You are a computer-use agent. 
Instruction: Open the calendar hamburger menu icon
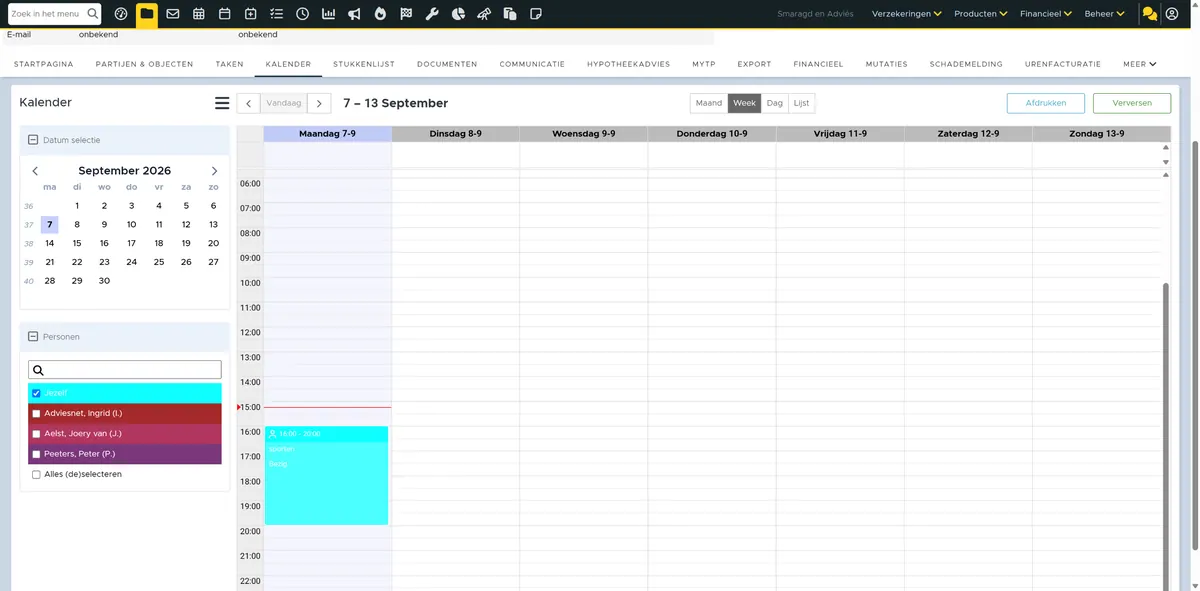[222, 103]
